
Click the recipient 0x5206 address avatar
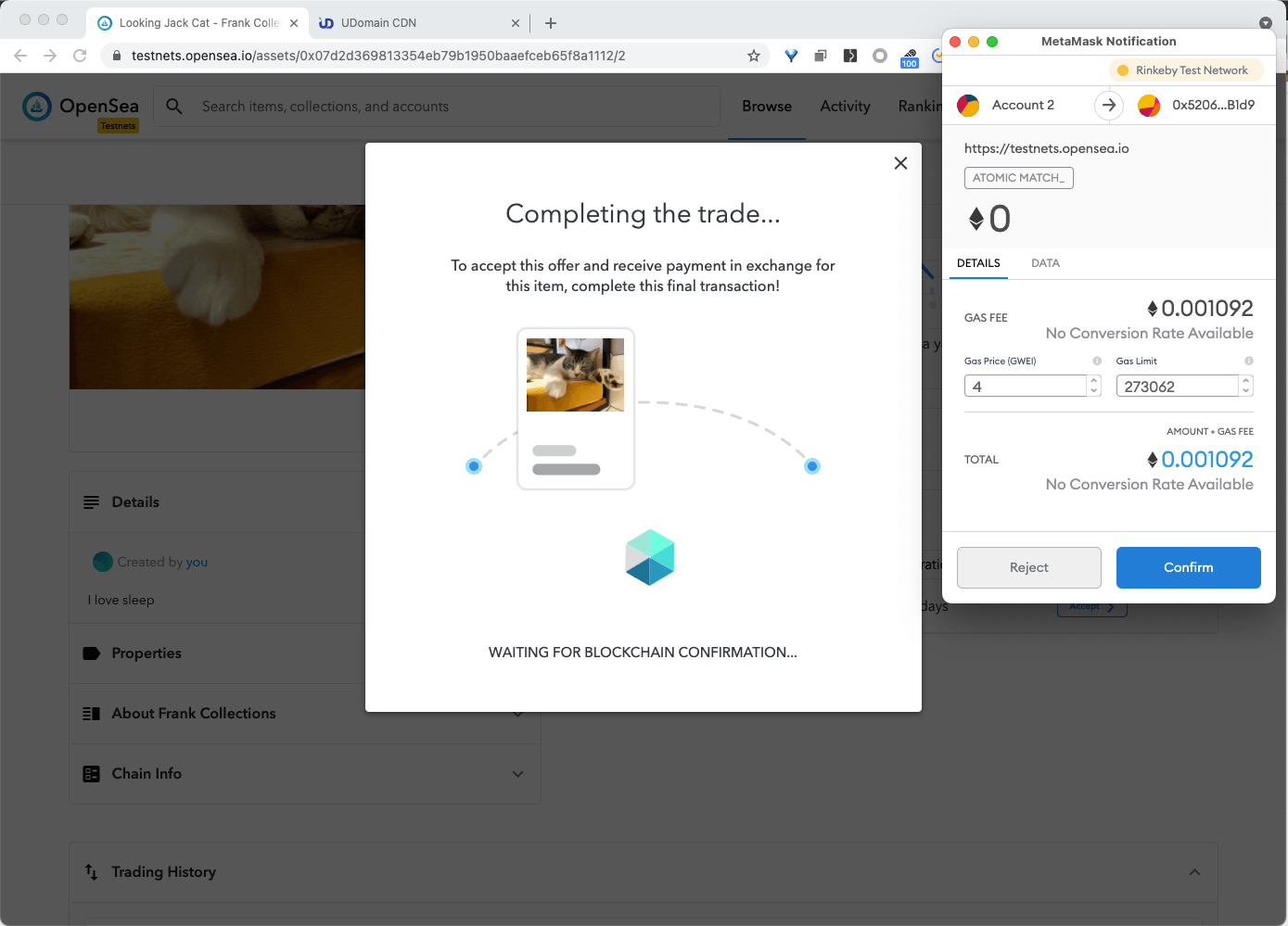[x=1149, y=106]
